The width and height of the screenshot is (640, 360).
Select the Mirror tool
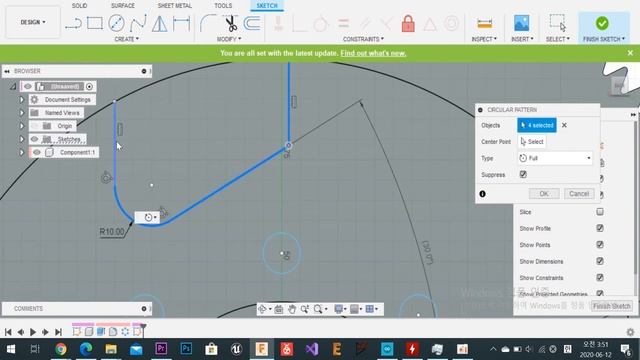pos(160,23)
